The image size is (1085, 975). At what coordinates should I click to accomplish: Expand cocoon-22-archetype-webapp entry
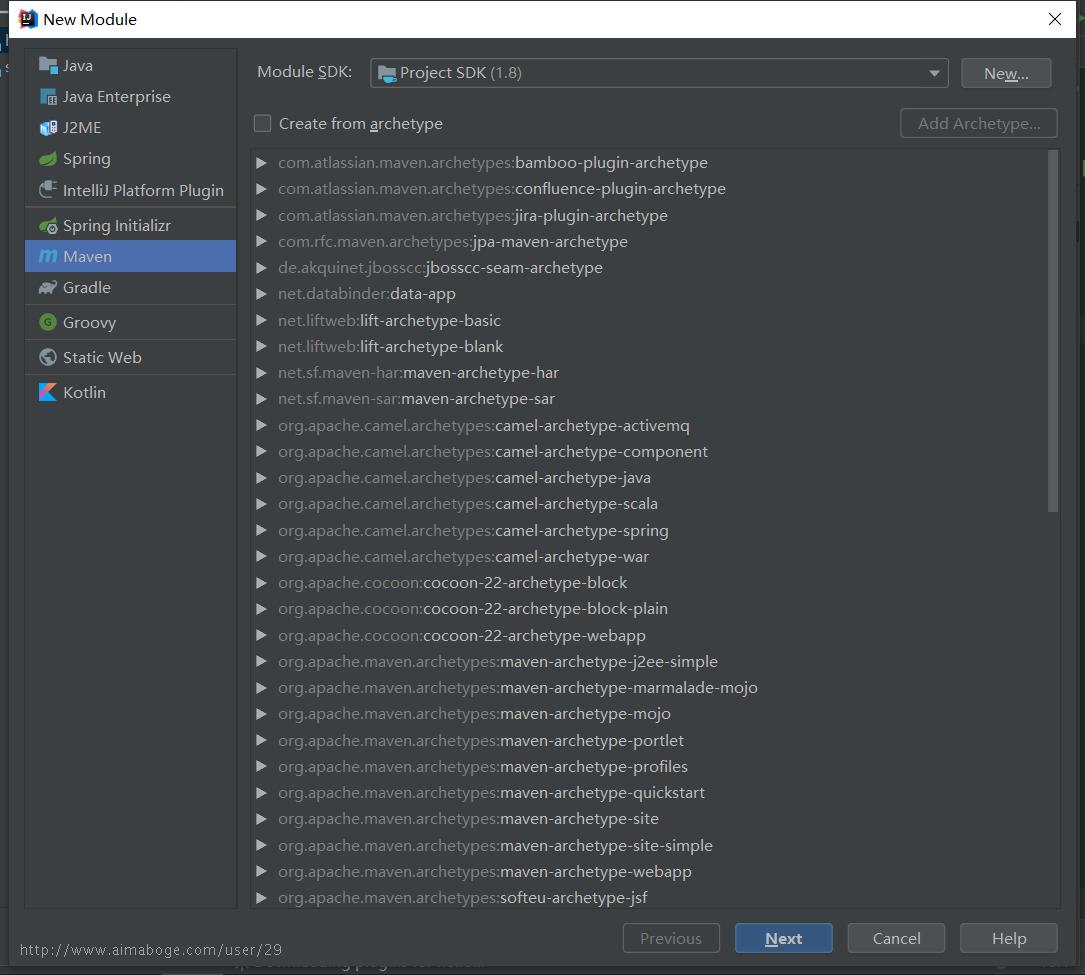pyautogui.click(x=261, y=635)
